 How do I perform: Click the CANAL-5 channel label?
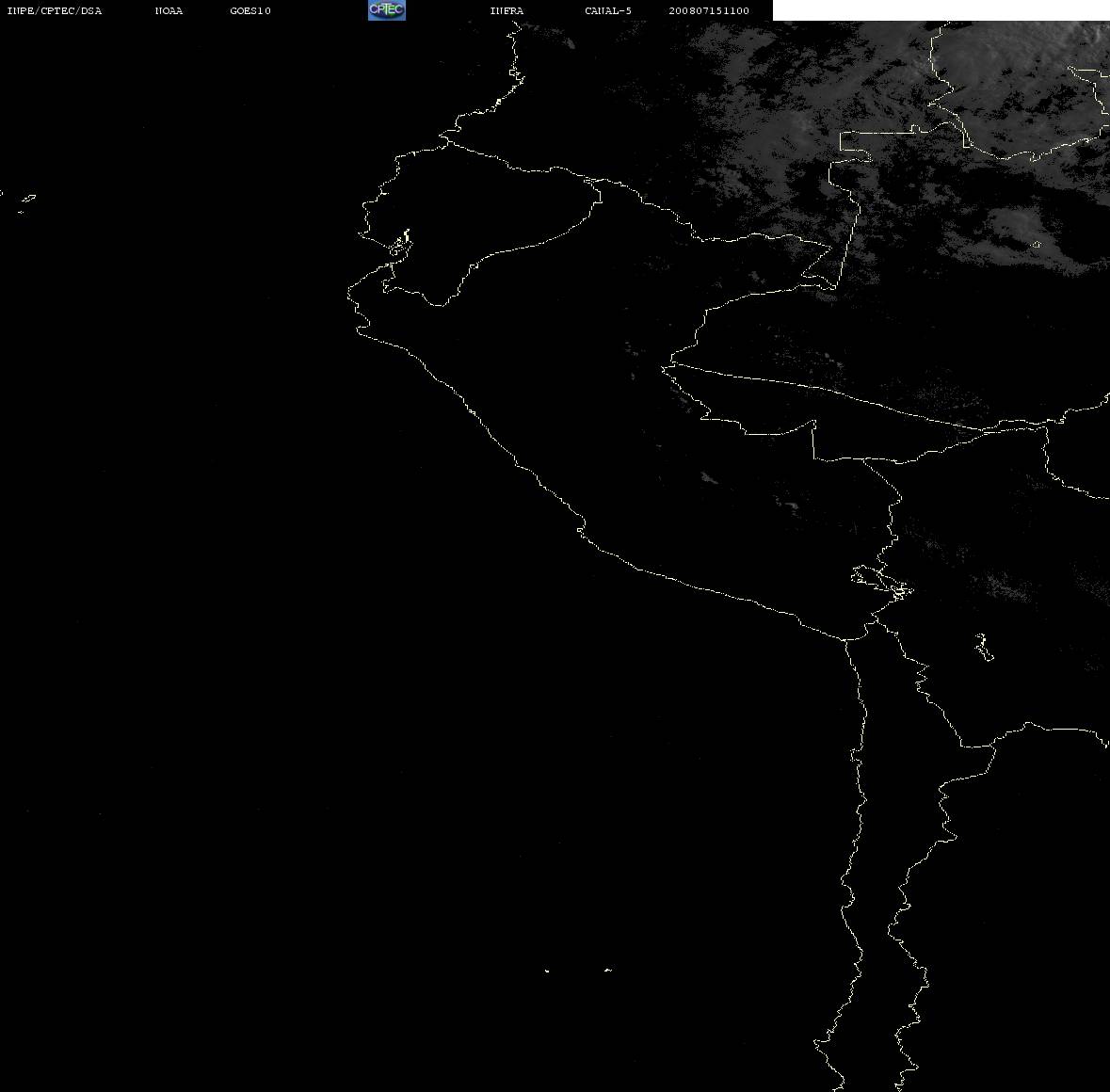[x=608, y=10]
